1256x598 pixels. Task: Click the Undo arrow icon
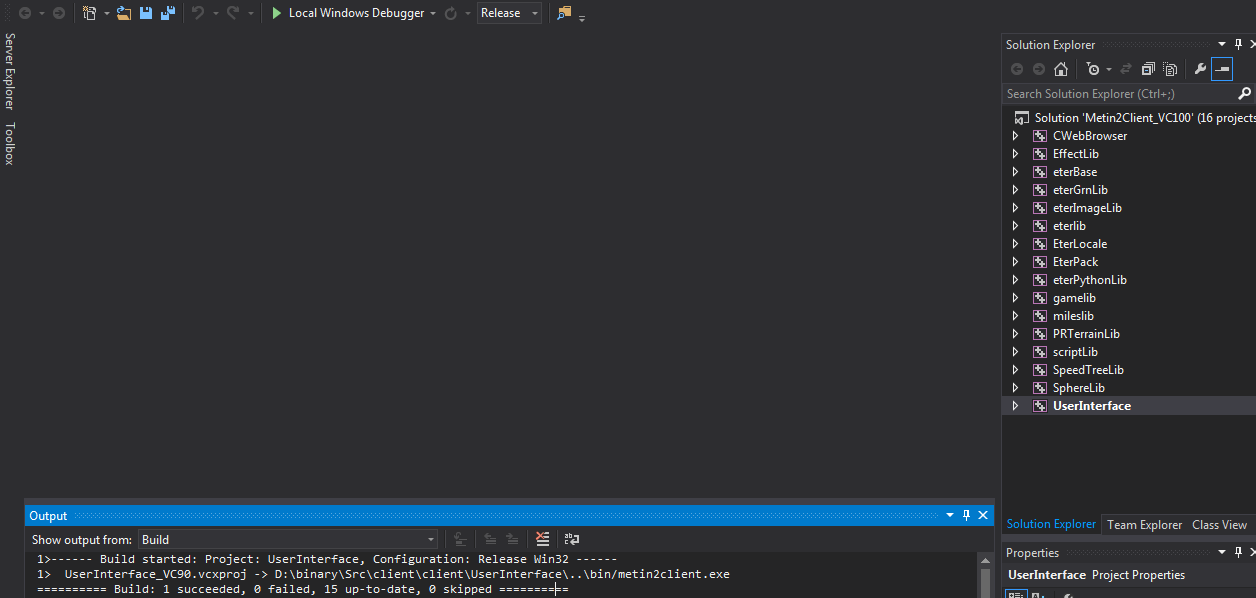197,13
